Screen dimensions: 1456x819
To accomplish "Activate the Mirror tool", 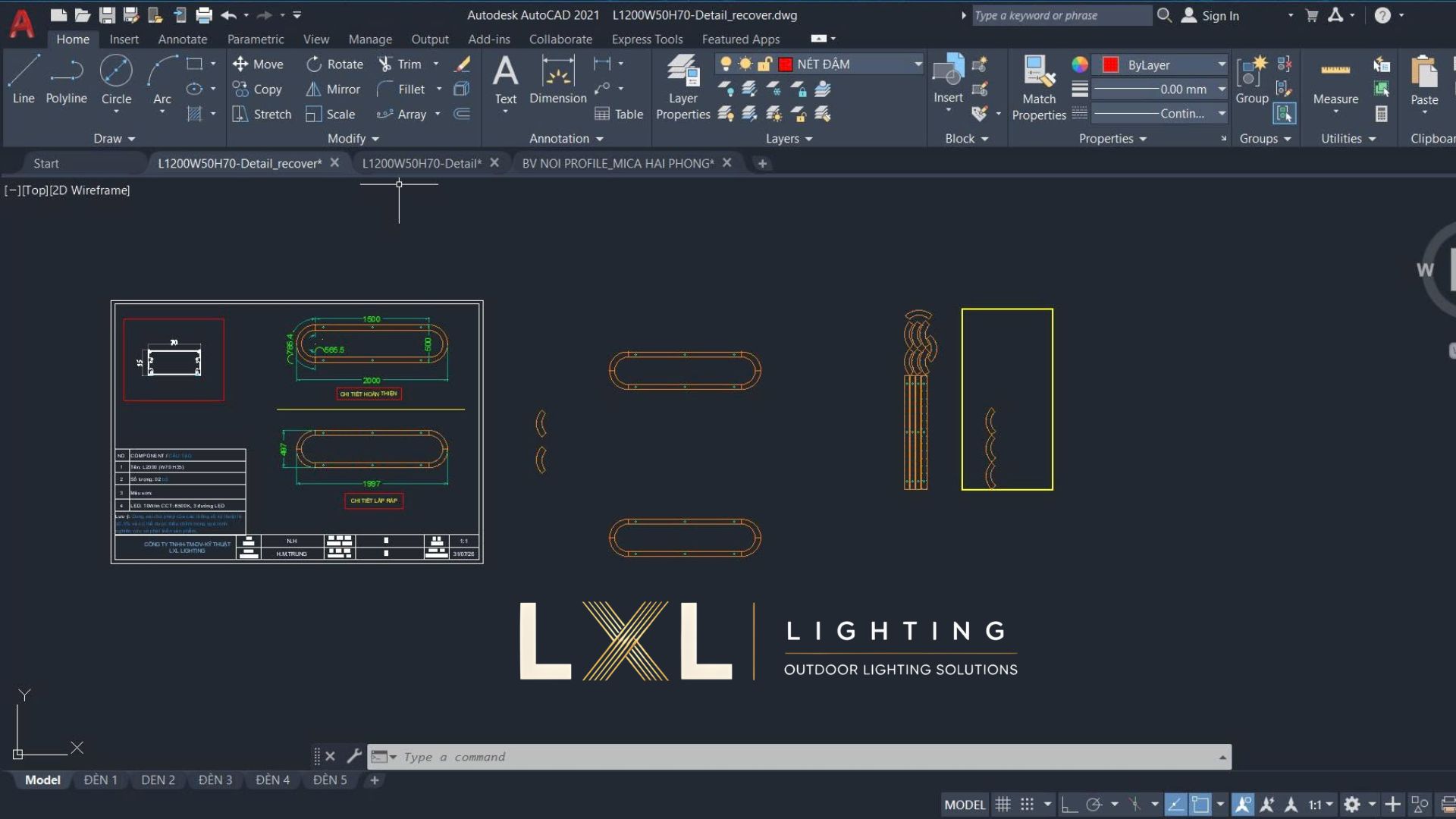I will point(333,89).
